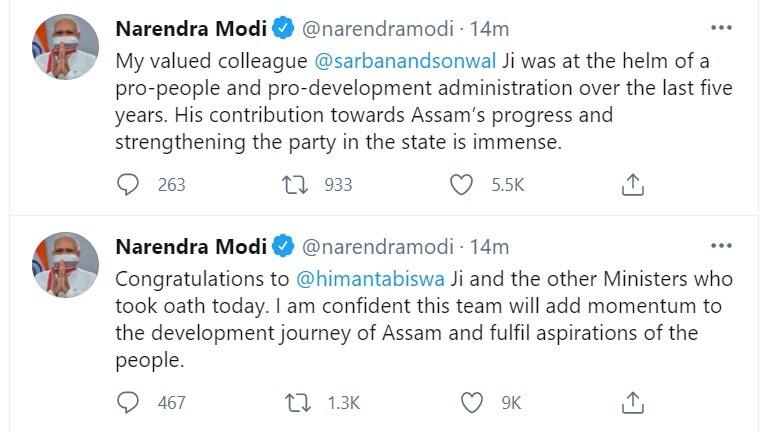The width and height of the screenshot is (779, 432).
Task: Open Narendra Modi name on first tweet
Action: pyautogui.click(x=191, y=30)
